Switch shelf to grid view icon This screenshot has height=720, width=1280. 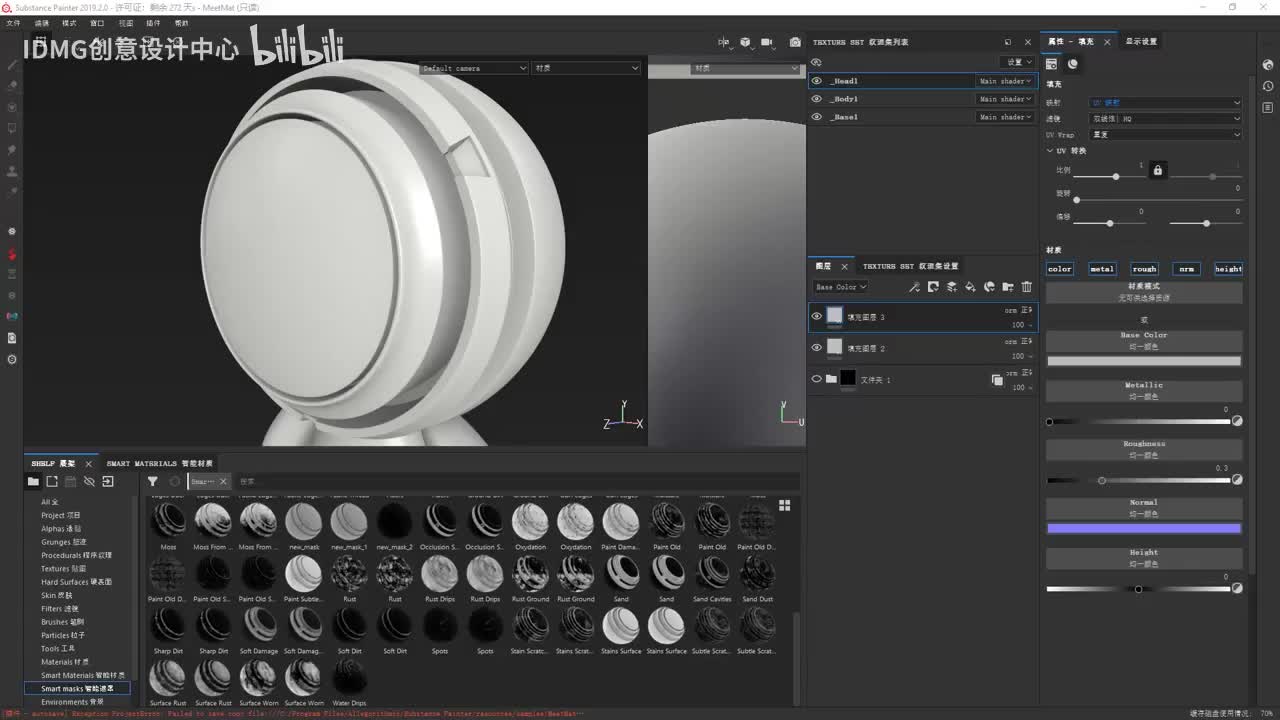pyautogui.click(x=784, y=505)
